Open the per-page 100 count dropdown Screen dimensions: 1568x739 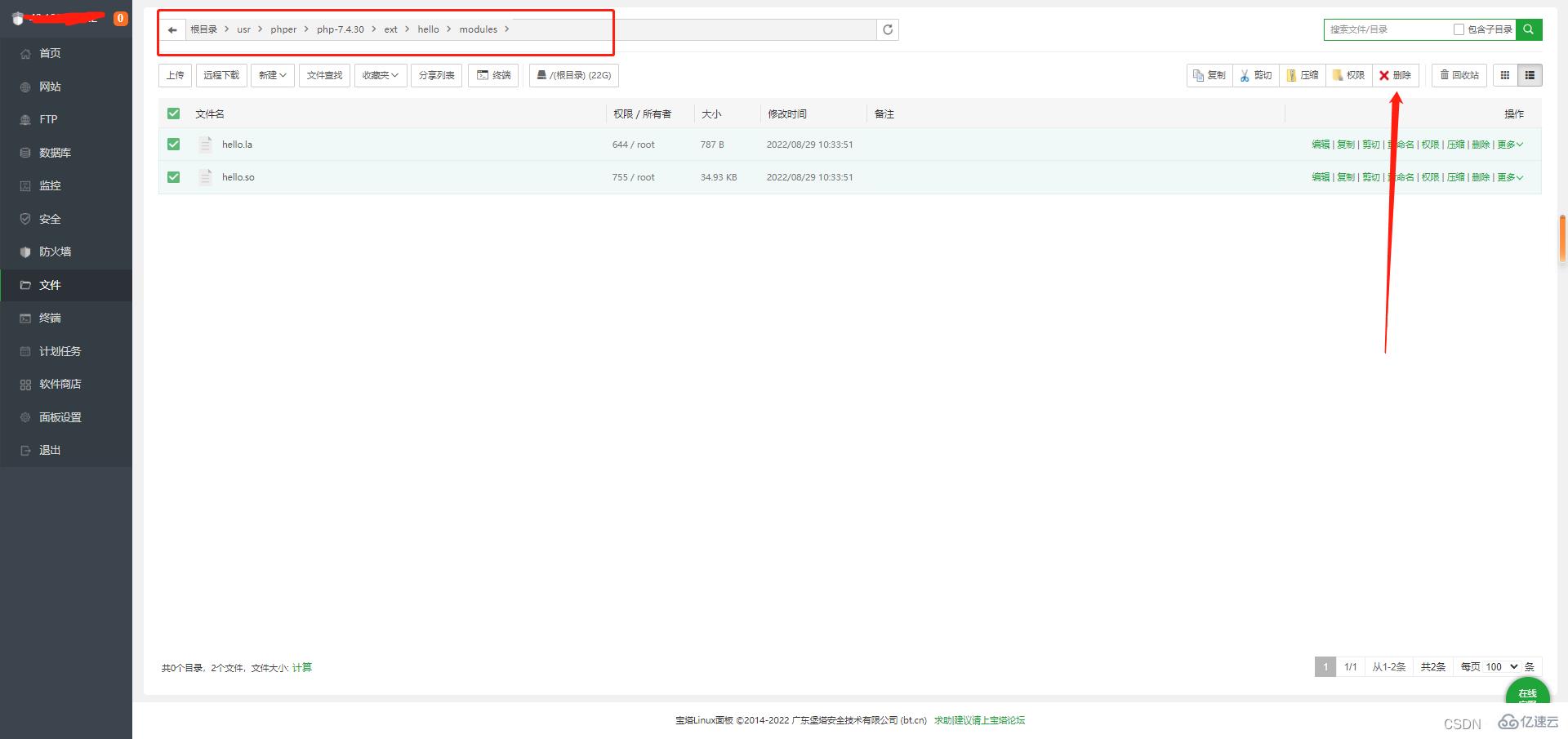point(1501,666)
